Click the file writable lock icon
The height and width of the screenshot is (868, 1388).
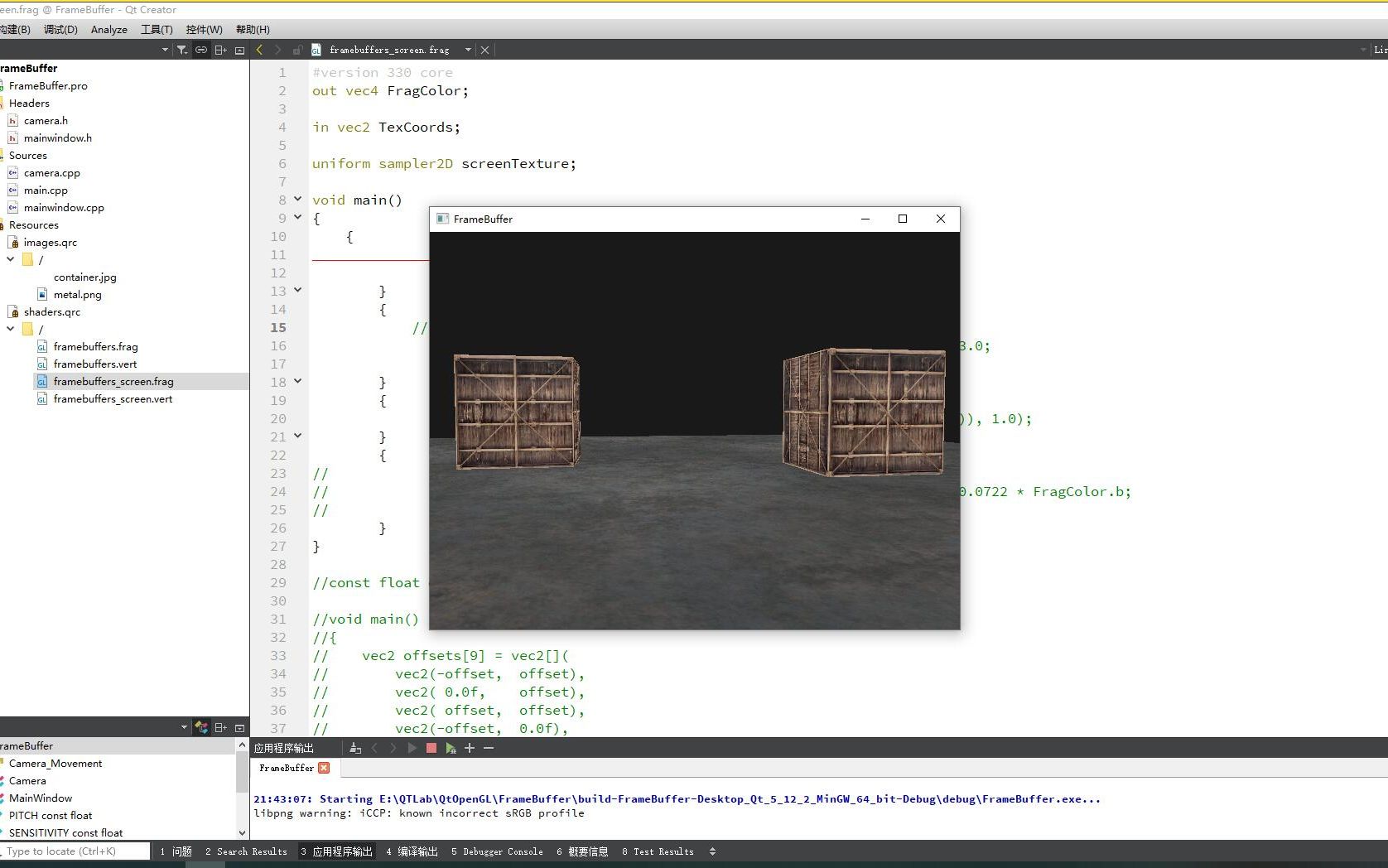point(297,50)
